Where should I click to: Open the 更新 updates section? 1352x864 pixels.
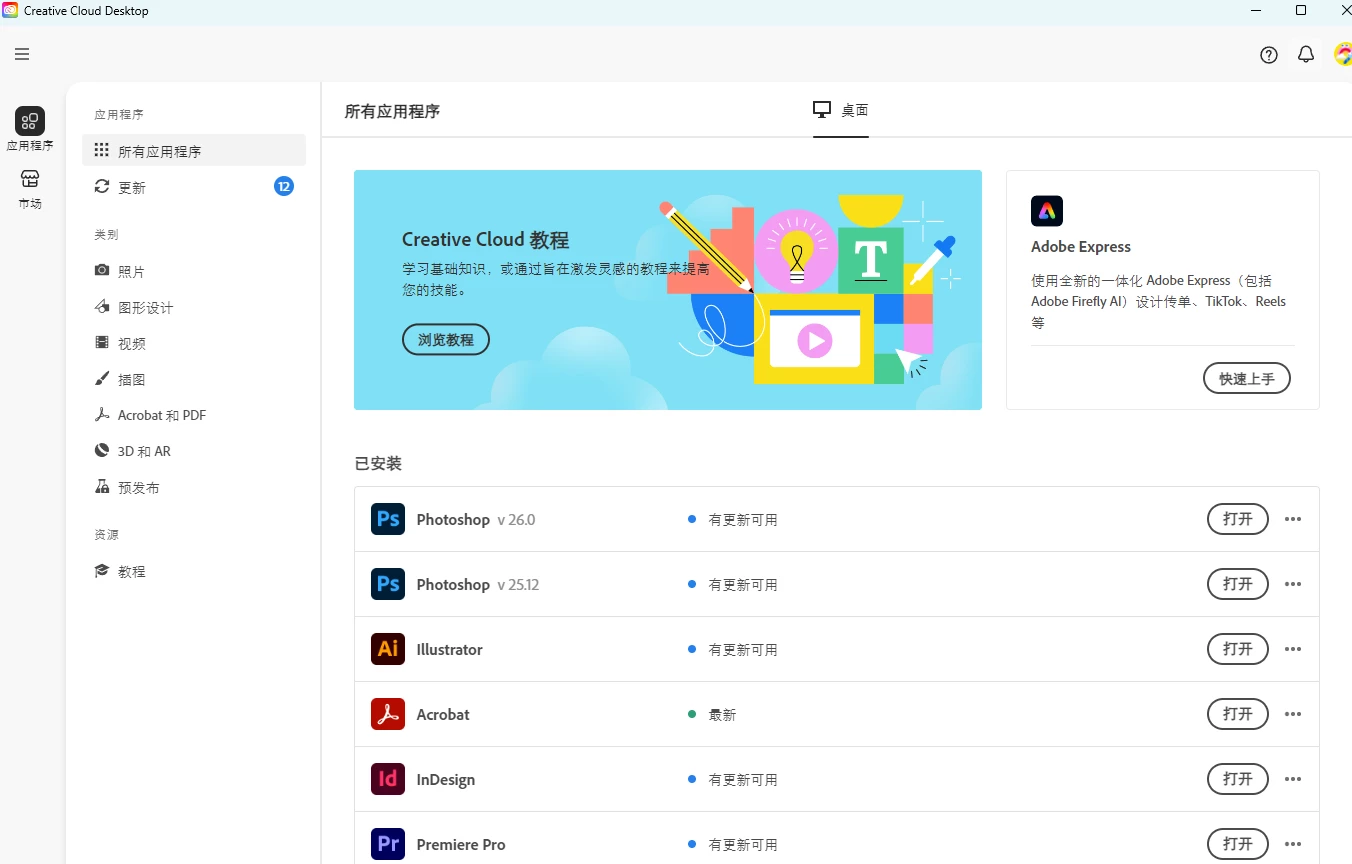point(194,187)
